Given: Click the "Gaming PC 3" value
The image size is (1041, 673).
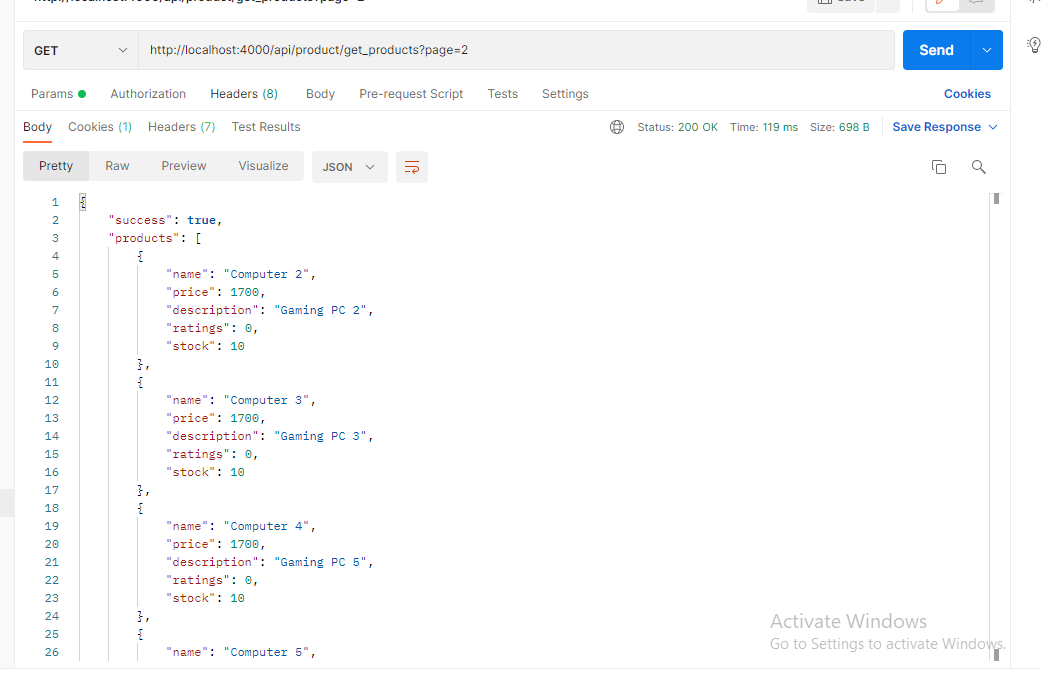Looking at the screenshot, I should (x=320, y=436).
